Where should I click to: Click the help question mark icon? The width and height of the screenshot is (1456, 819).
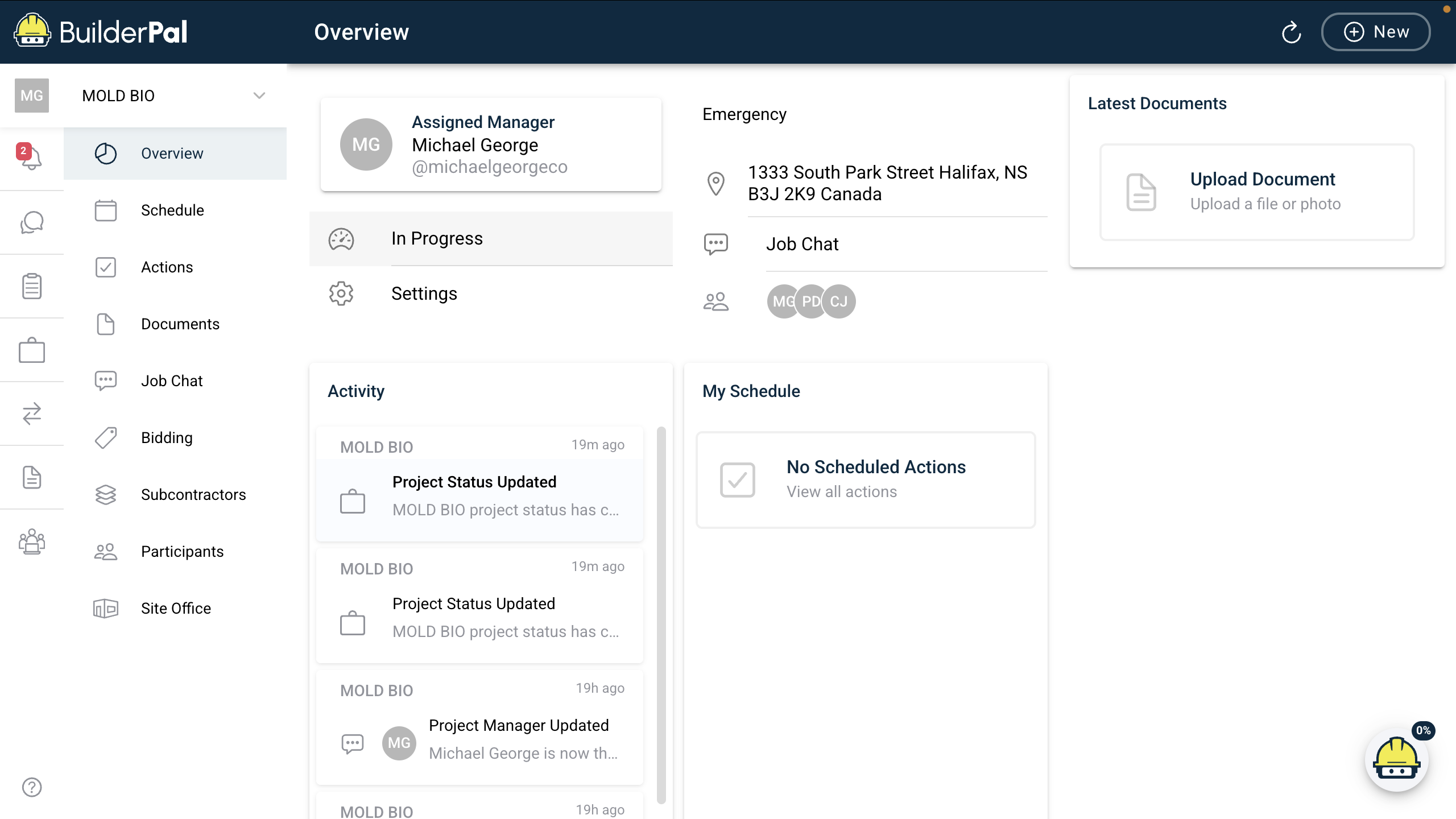tap(31, 787)
